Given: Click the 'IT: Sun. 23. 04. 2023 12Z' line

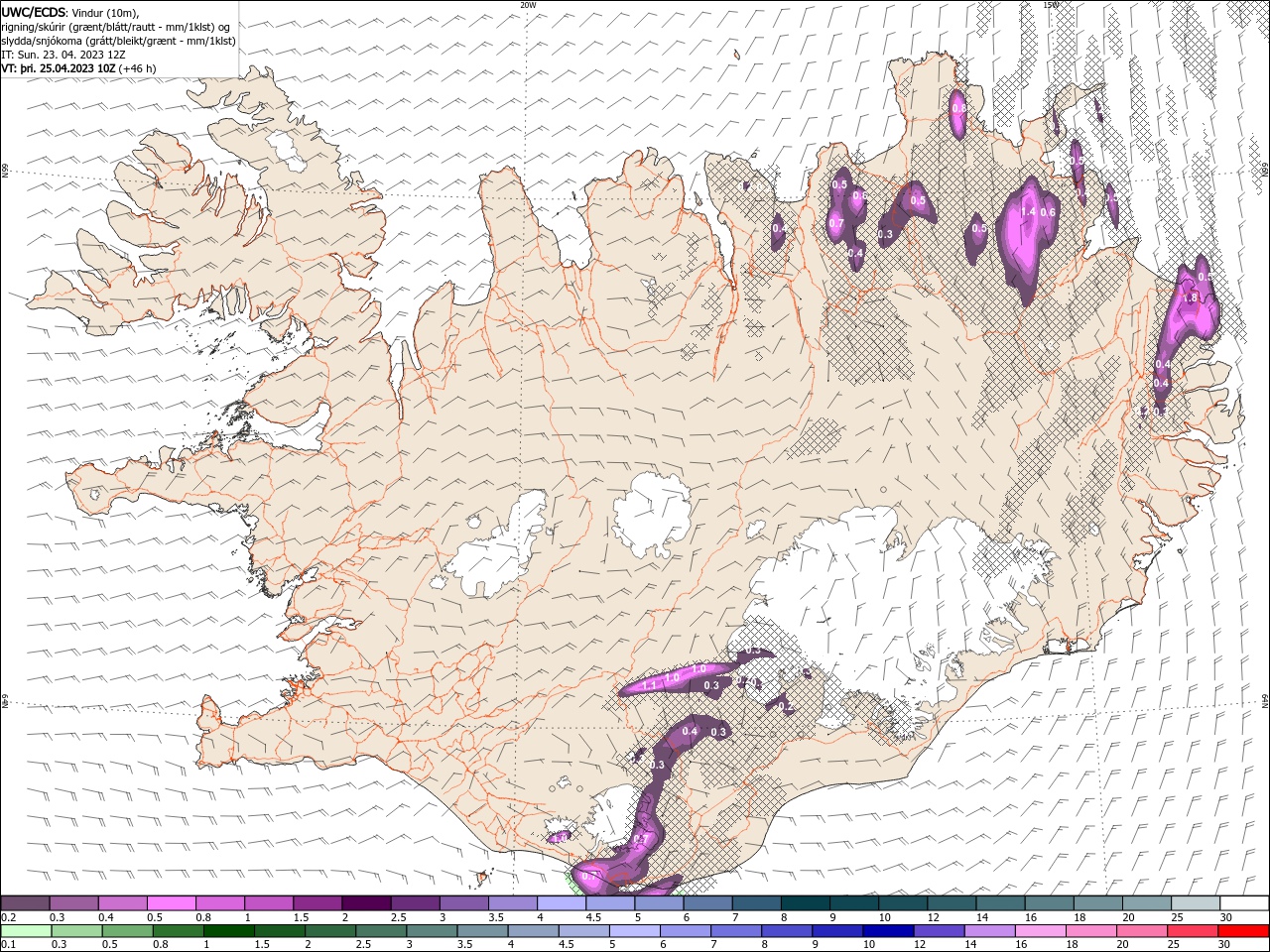Looking at the screenshot, I should pyautogui.click(x=64, y=55).
